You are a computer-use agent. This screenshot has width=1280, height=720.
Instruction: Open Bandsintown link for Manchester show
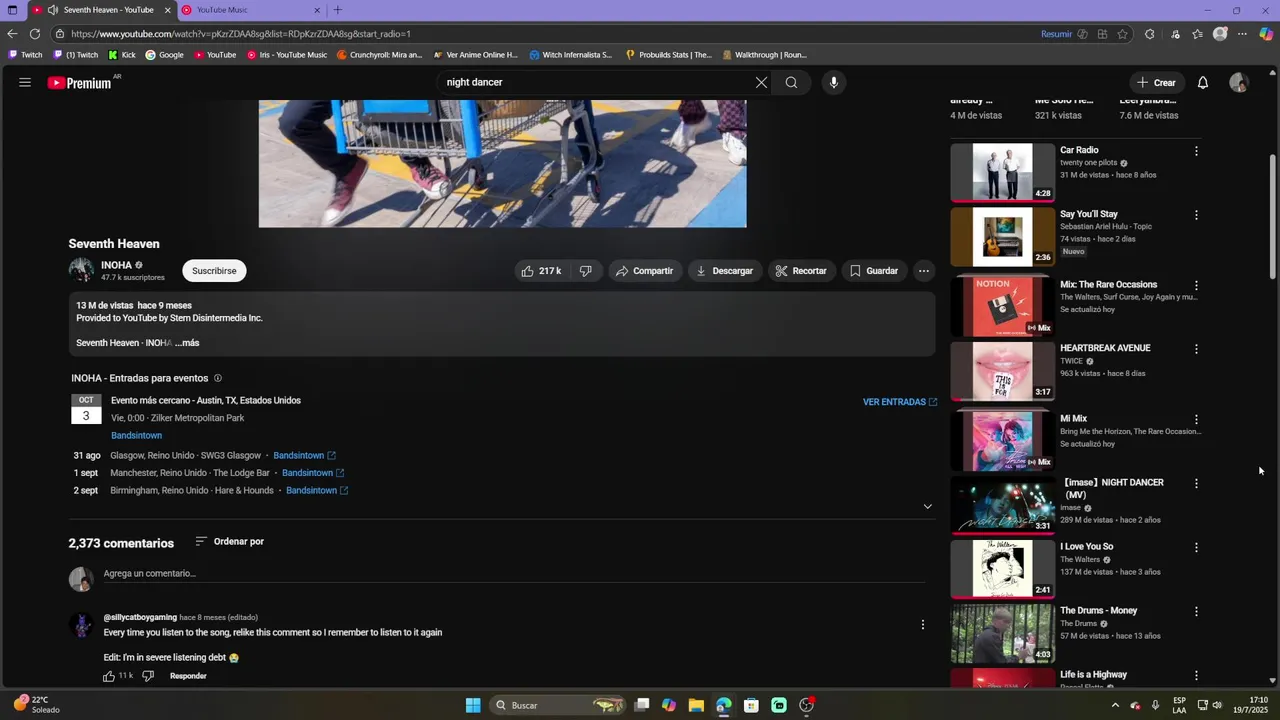pyautogui.click(x=313, y=473)
